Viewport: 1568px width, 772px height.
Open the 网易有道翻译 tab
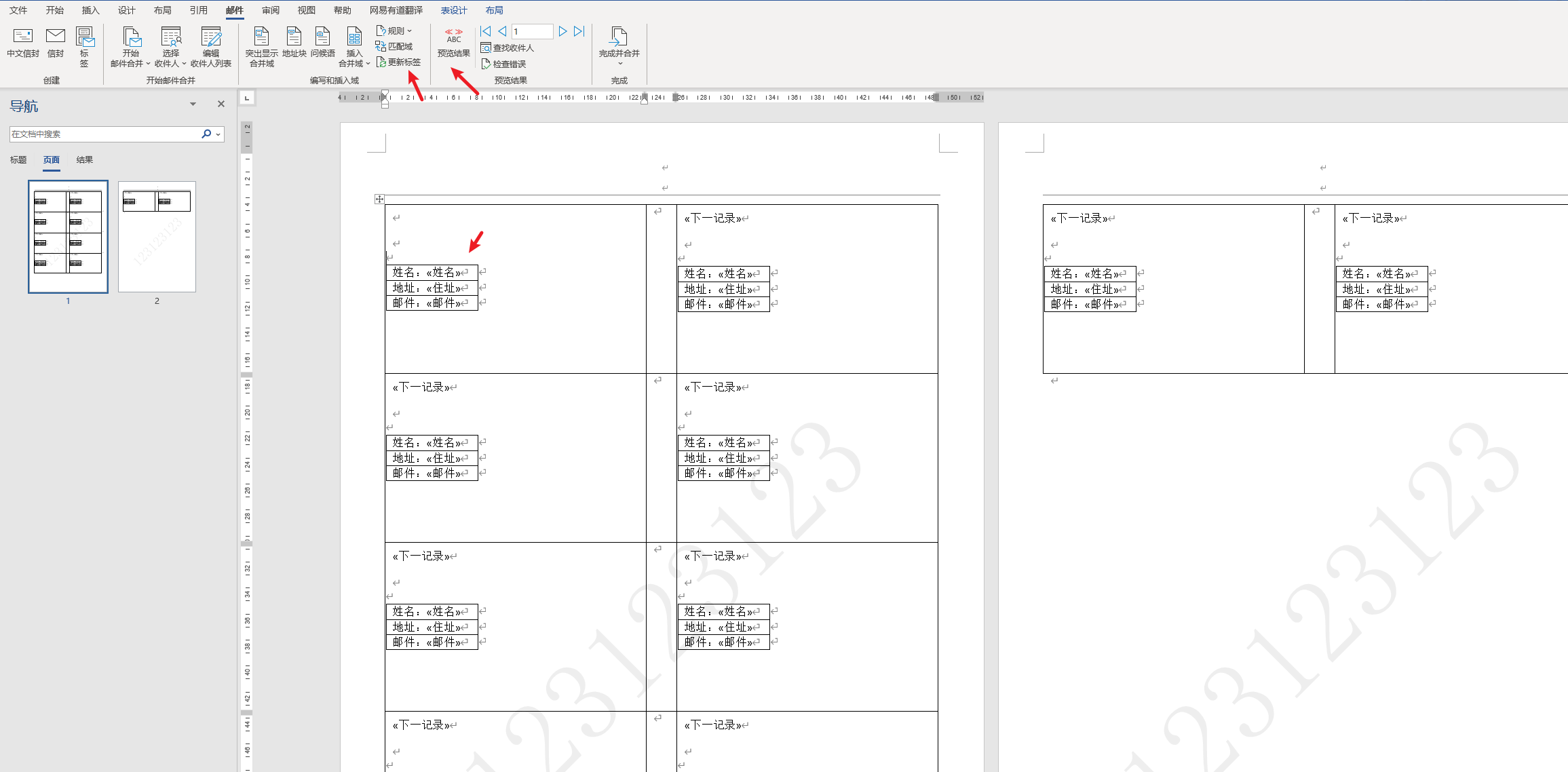pos(396,10)
